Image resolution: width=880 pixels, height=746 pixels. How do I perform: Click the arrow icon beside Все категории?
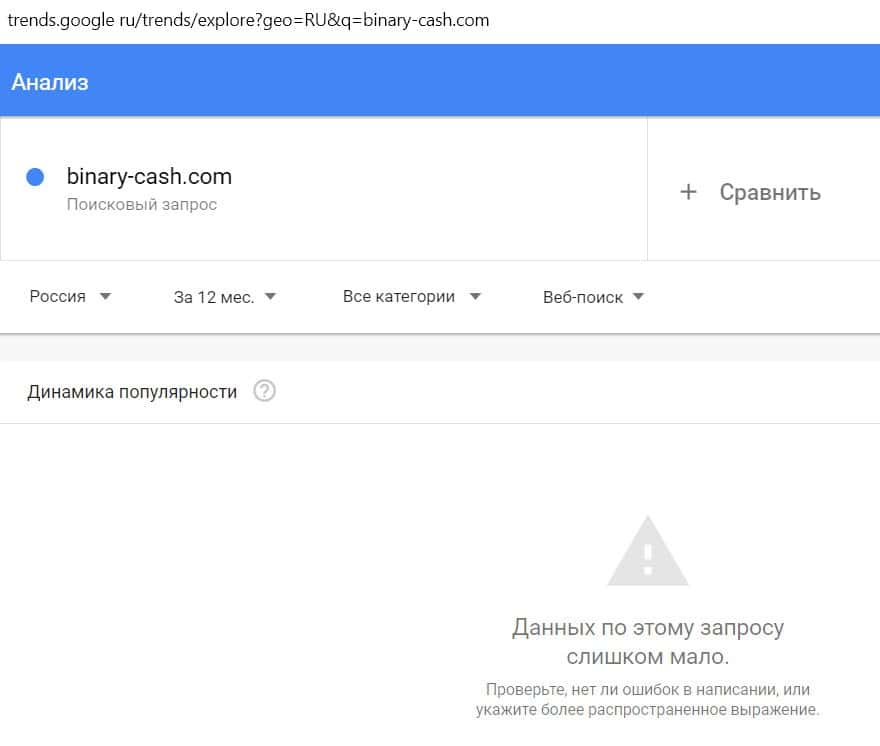pos(475,296)
